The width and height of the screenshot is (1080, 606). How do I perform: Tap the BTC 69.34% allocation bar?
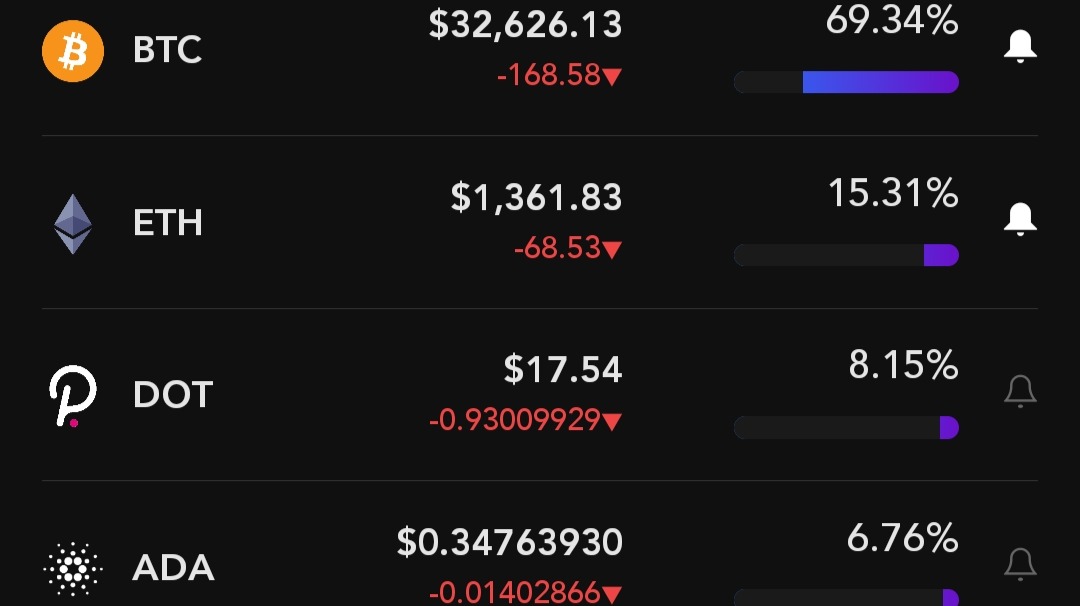846,82
